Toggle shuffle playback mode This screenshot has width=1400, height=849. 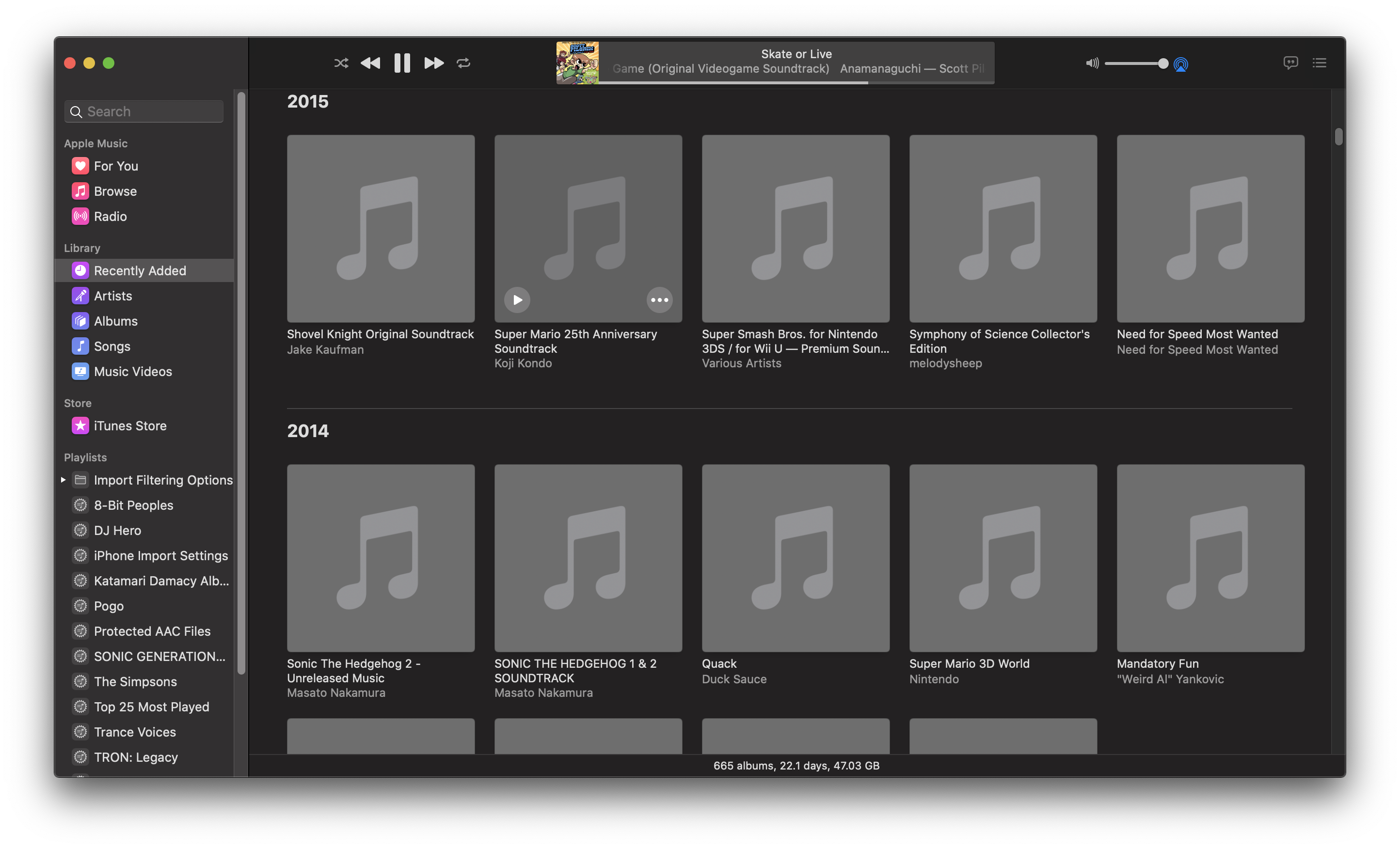point(341,63)
